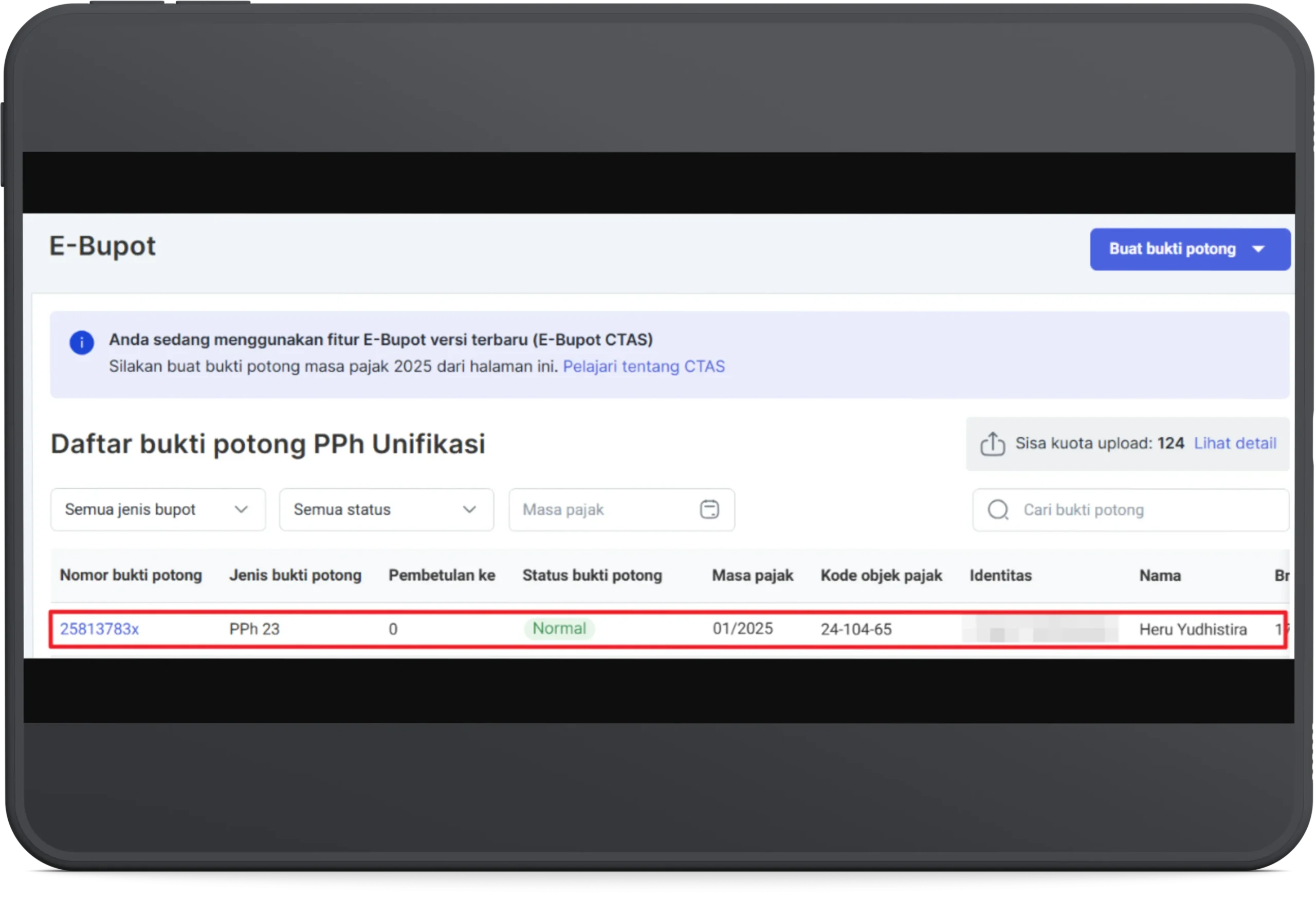This screenshot has height=898, width=1316.
Task: Open the Buat bukti potong options
Action: (x=1189, y=249)
